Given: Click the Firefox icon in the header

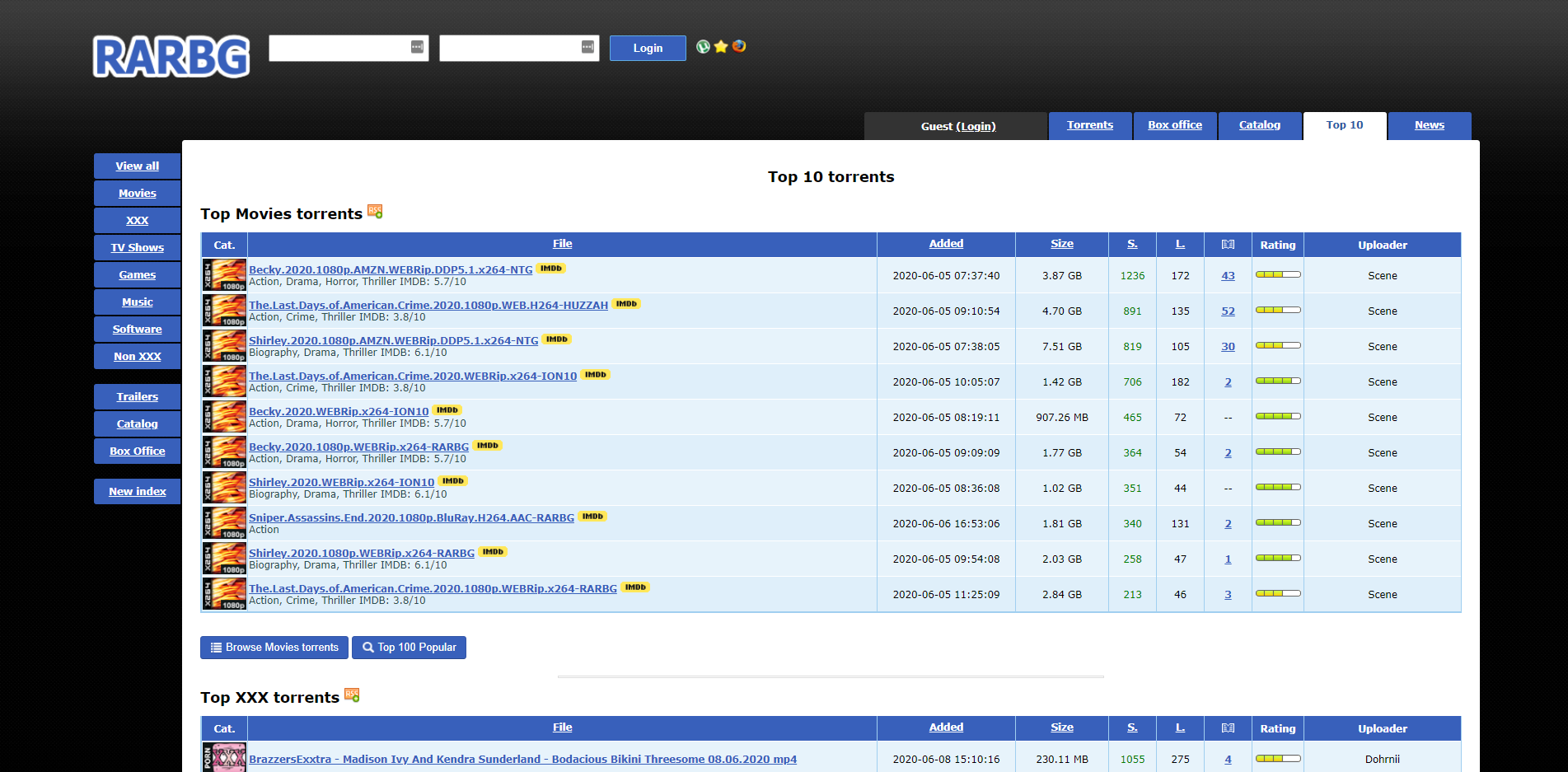Looking at the screenshot, I should [x=739, y=46].
